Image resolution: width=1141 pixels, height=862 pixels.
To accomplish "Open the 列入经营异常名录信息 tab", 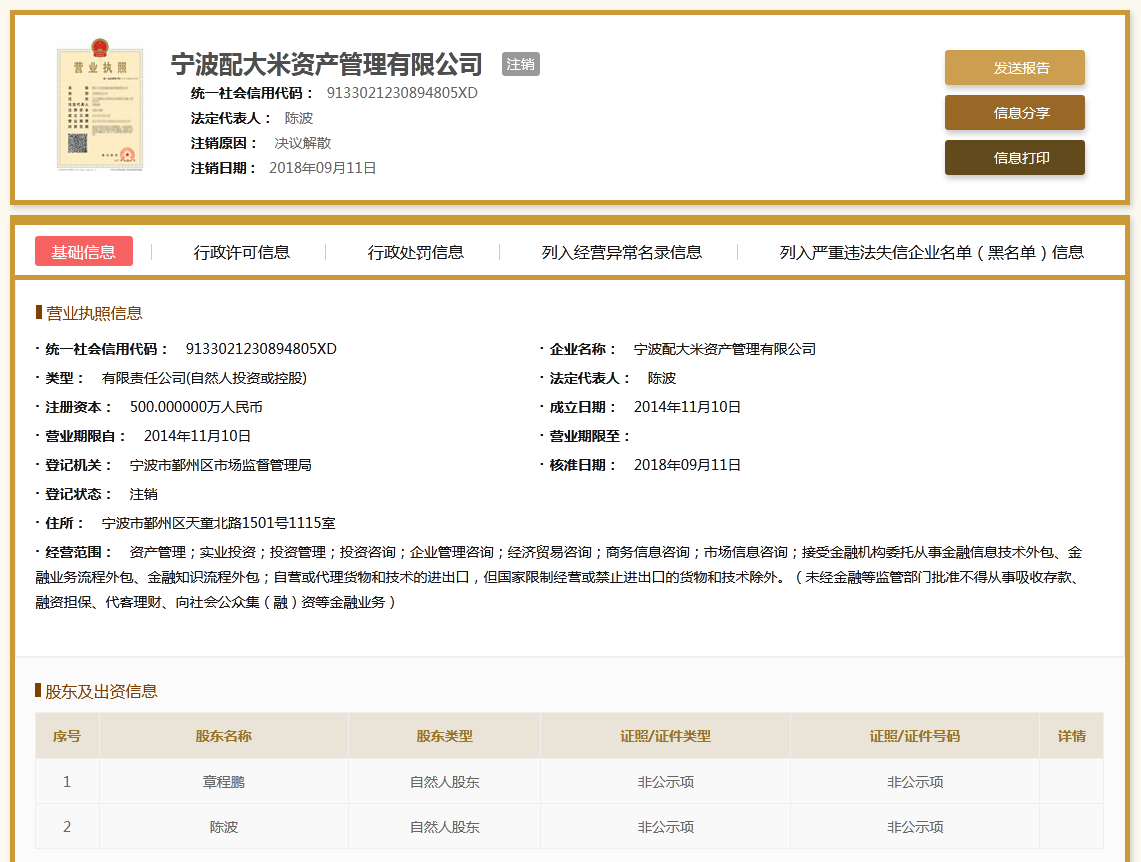I will point(621,252).
